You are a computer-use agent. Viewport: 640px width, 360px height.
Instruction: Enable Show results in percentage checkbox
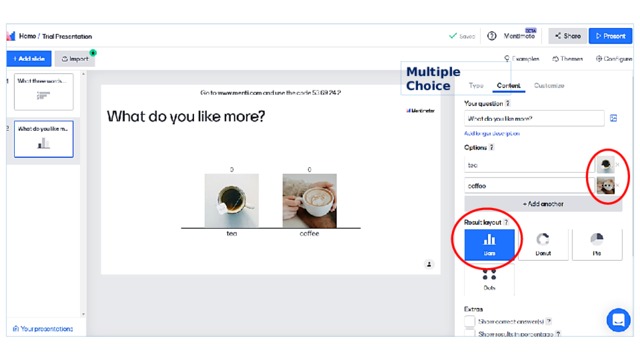(470, 333)
